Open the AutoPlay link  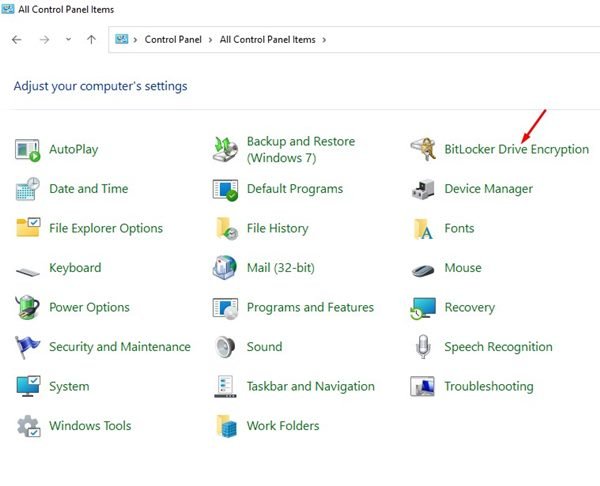click(x=73, y=149)
